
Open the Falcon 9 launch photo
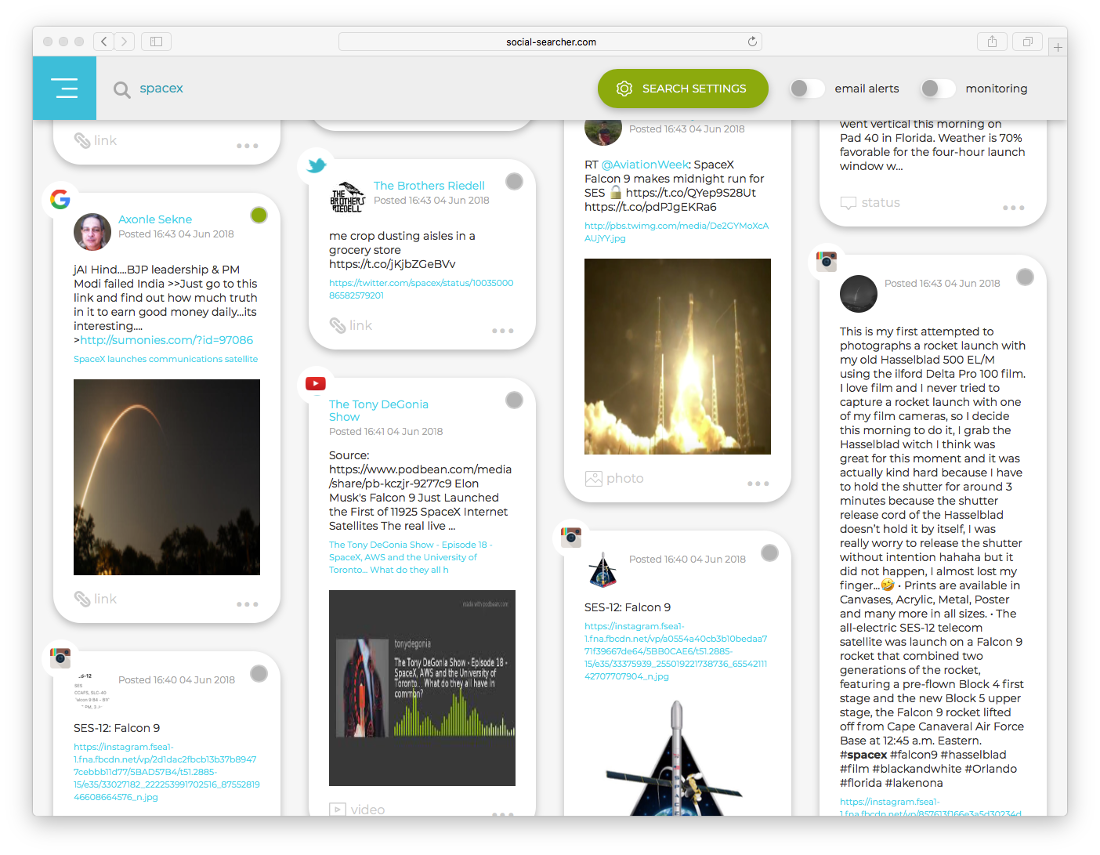[678, 356]
